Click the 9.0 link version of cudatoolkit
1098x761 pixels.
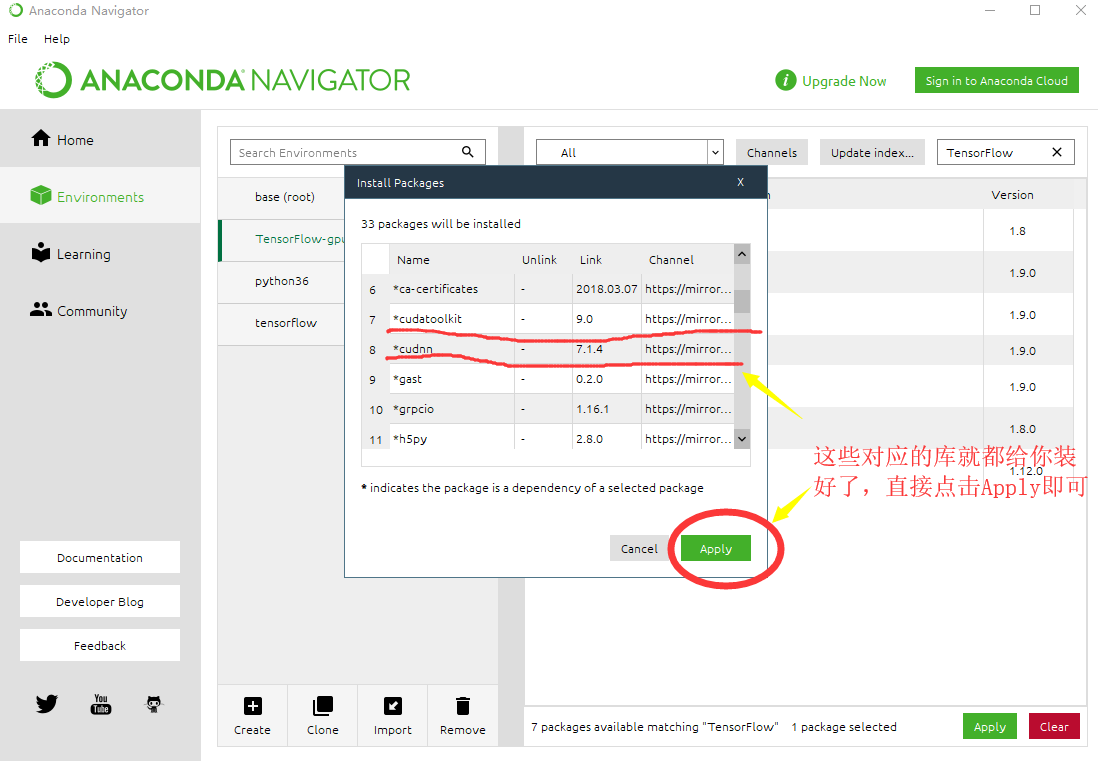[584, 319]
